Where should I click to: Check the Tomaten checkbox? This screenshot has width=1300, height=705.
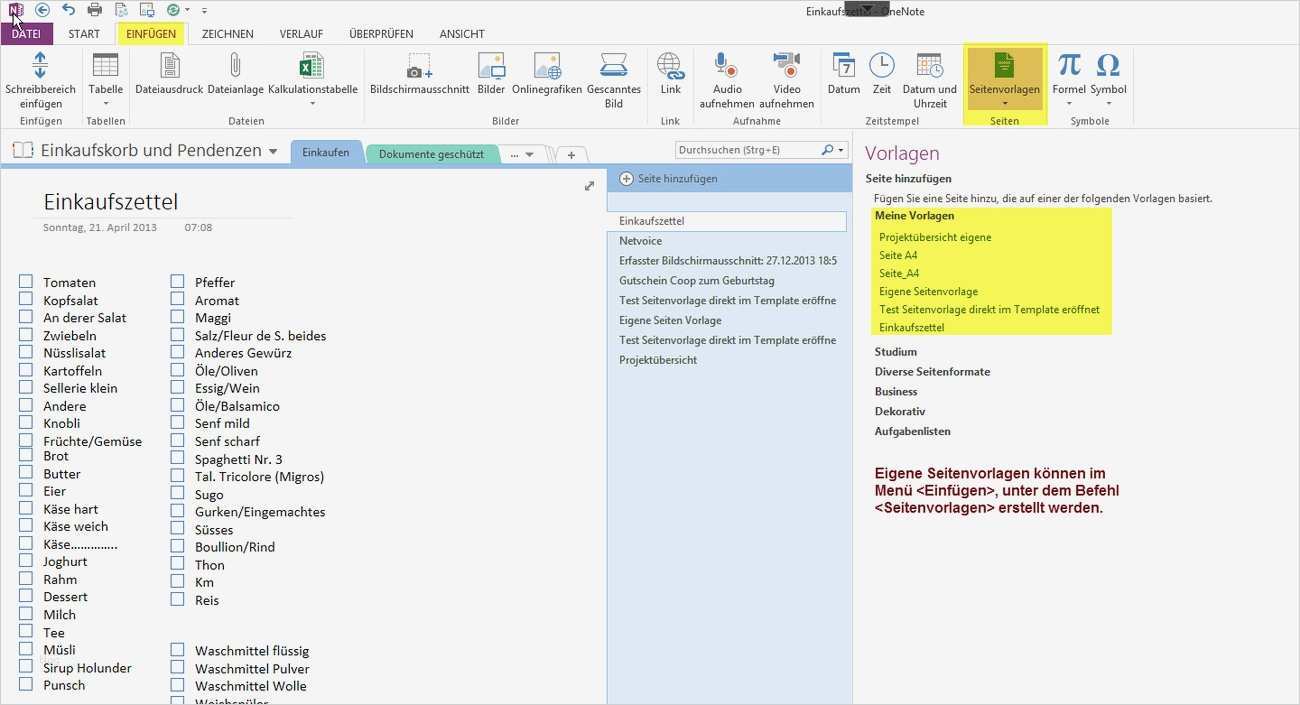tap(25, 281)
